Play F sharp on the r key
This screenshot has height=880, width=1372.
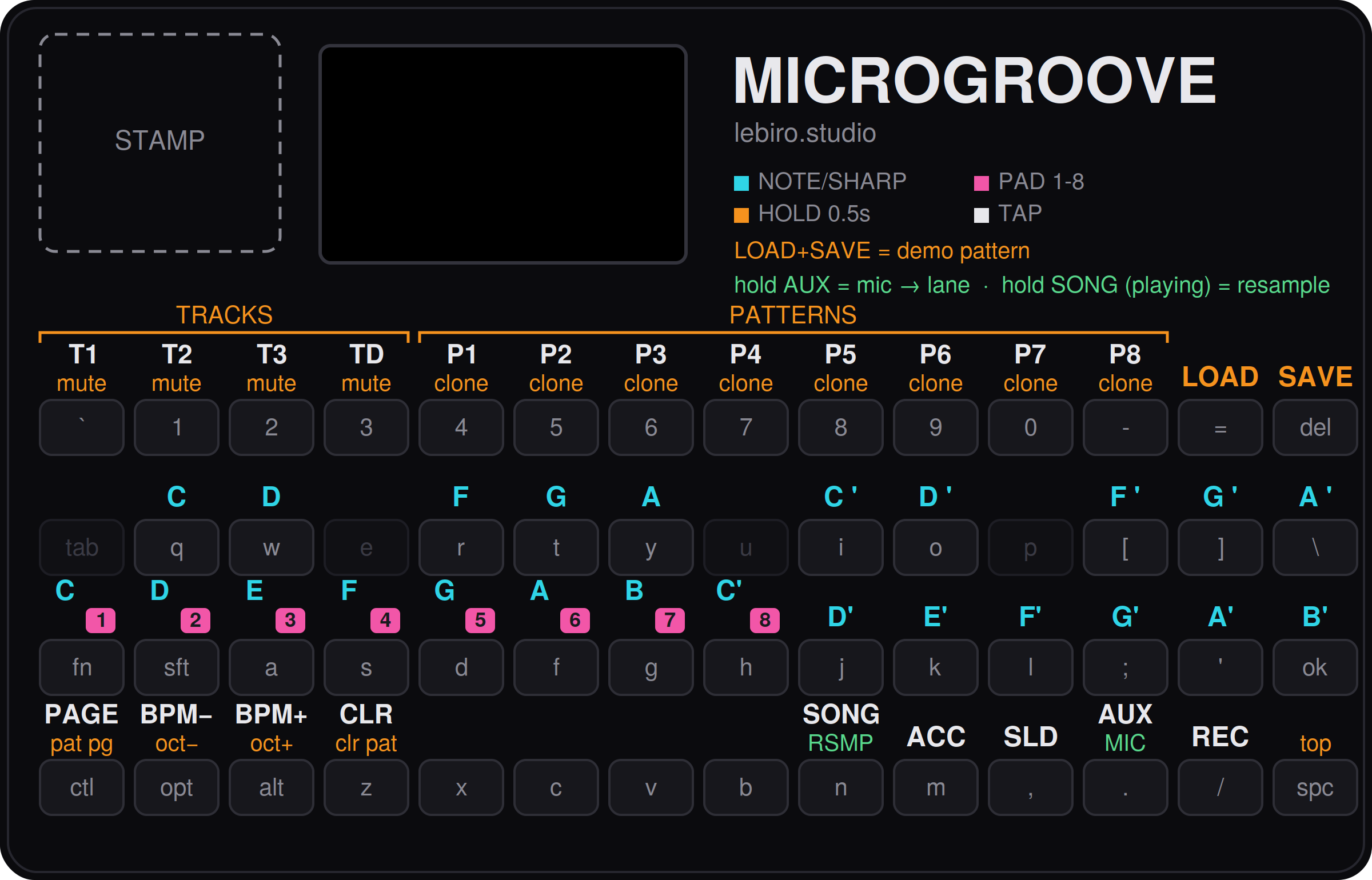461,547
